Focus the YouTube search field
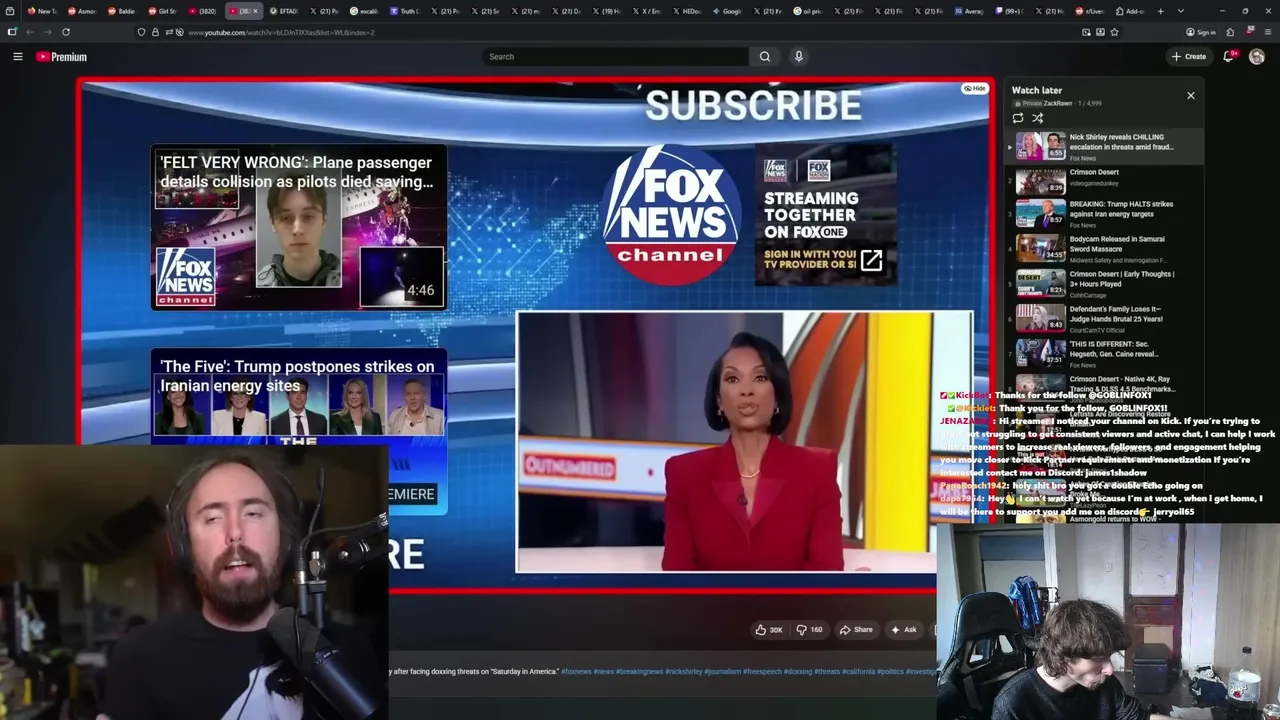 [615, 57]
